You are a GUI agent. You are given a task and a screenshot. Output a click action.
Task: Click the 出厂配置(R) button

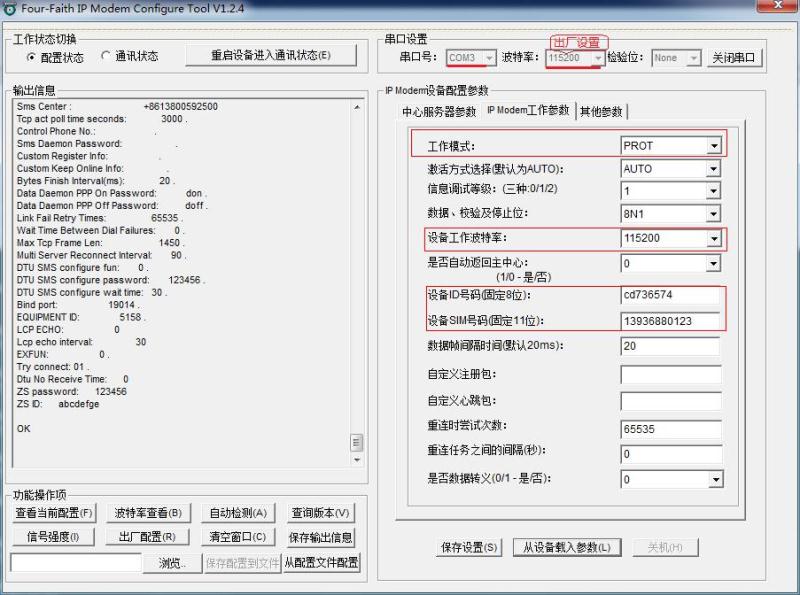point(147,537)
